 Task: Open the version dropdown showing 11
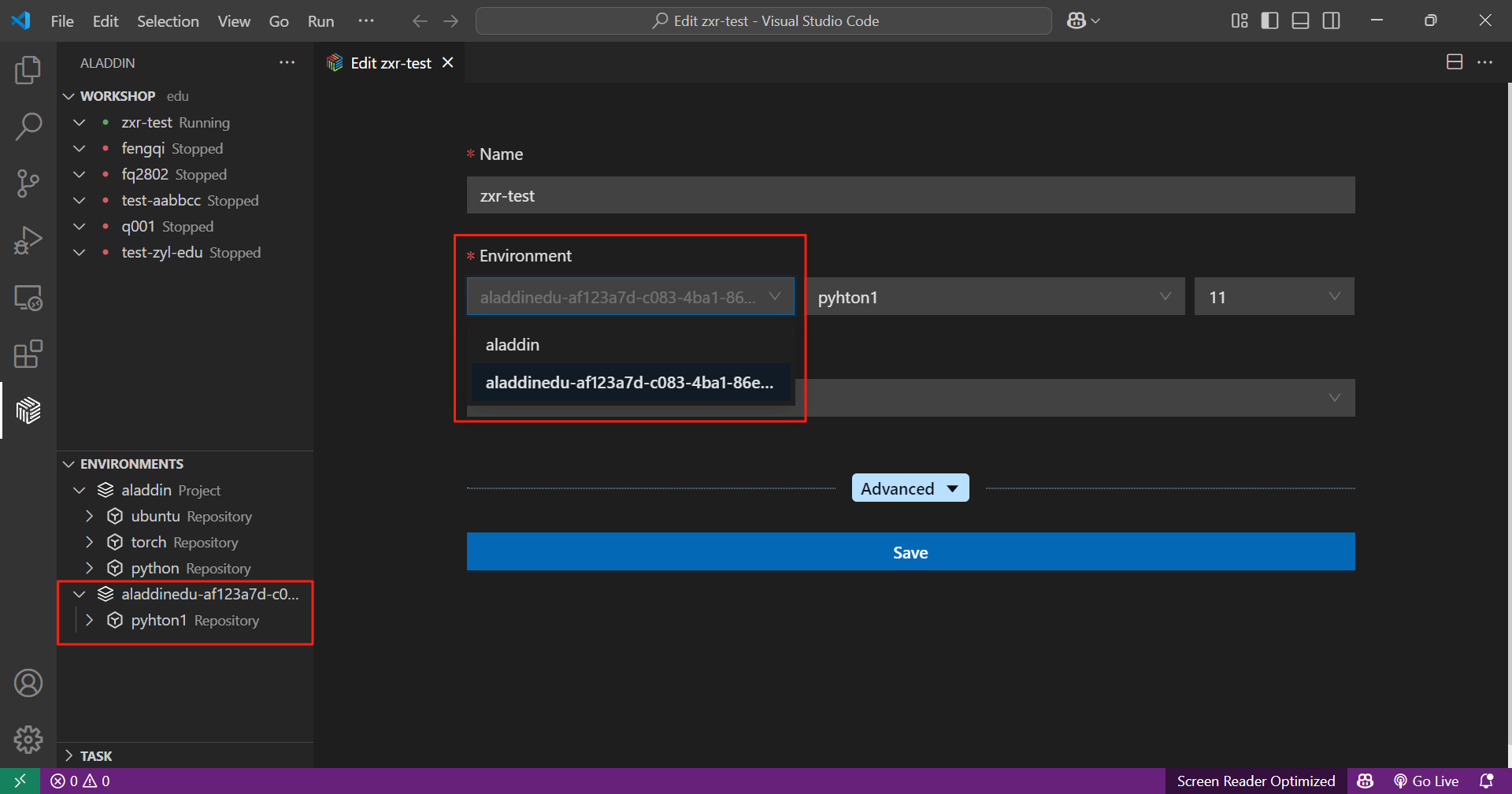click(x=1273, y=297)
